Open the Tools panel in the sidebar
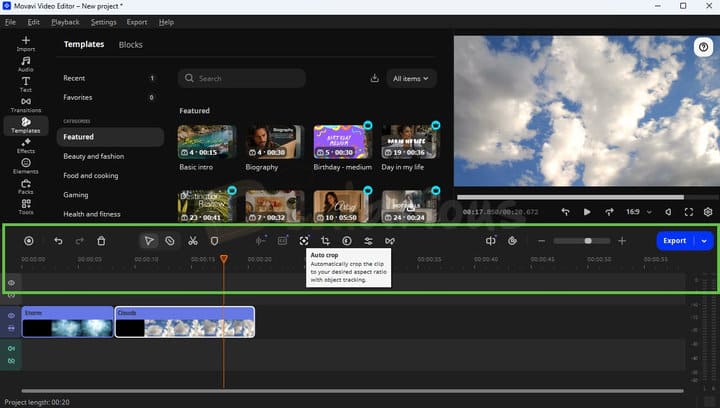Screen dimensions: 720x408 tap(26, 207)
